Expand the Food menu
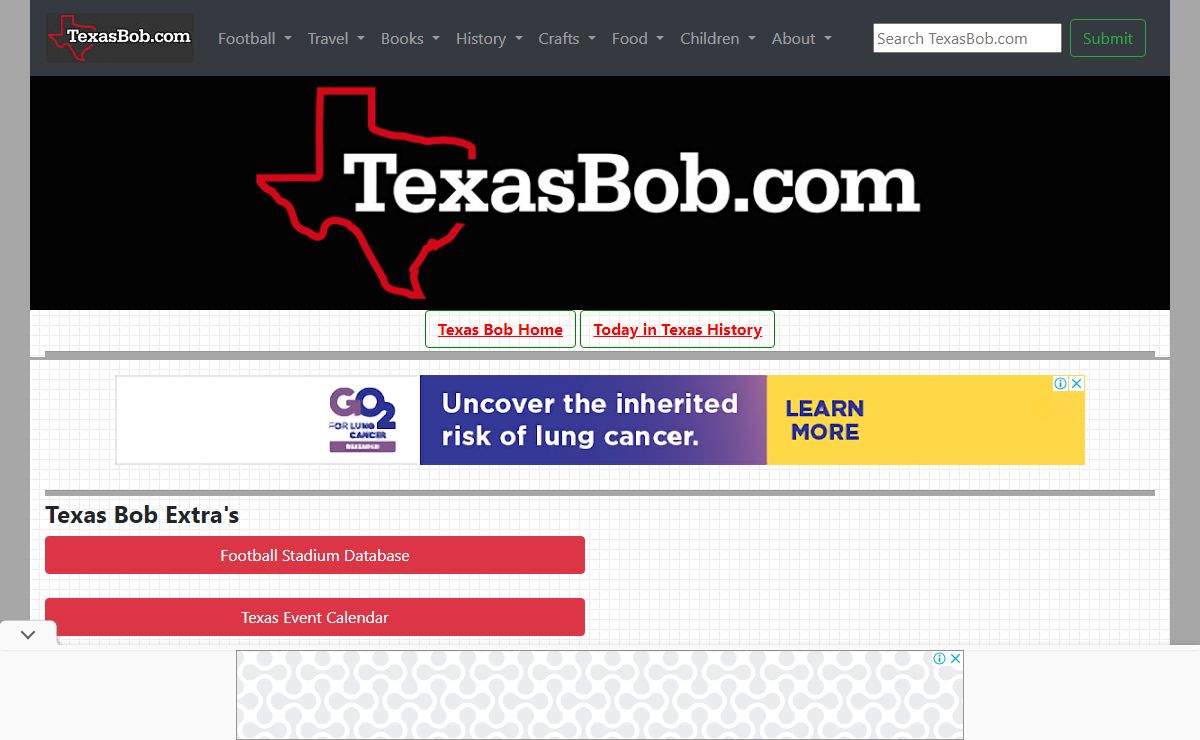Image resolution: width=1200 pixels, height=740 pixels. [x=638, y=38]
